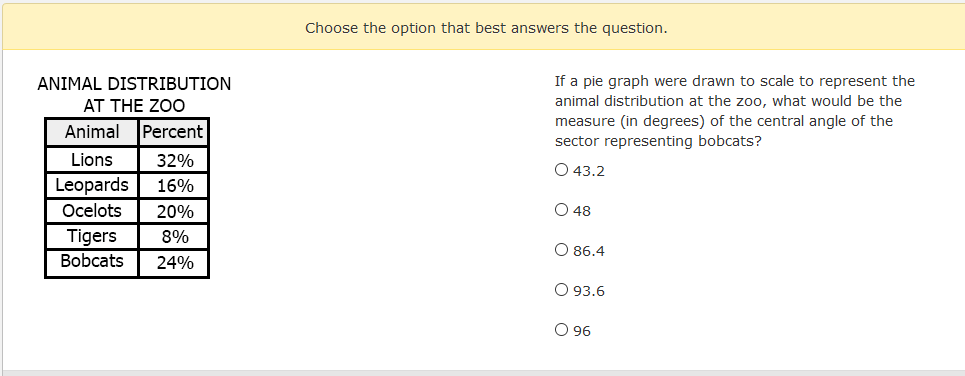Click the Ocelots table cell
This screenshot has height=376, width=965.
coord(92,211)
